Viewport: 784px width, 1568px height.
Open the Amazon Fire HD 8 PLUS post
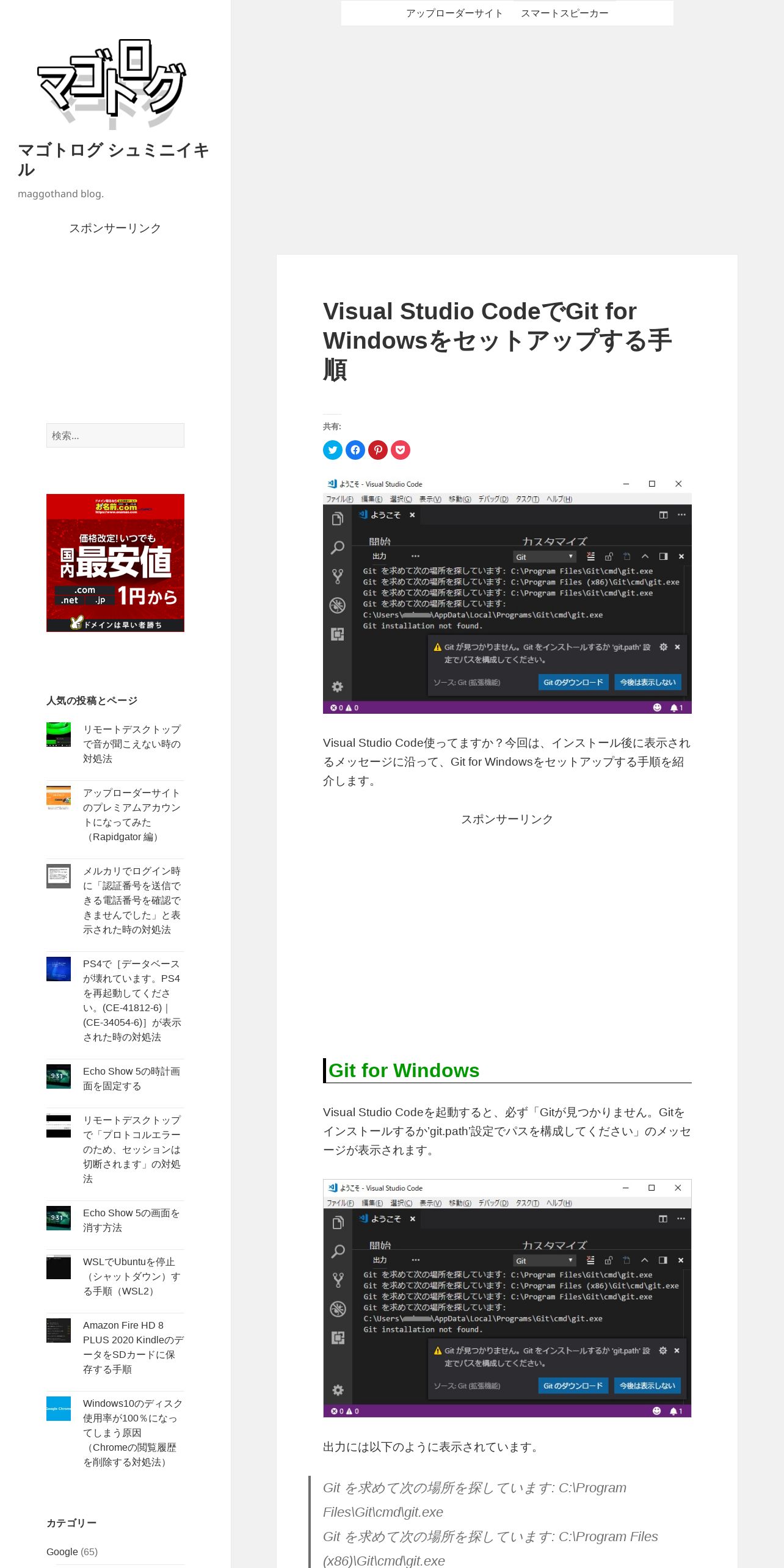click(133, 1347)
